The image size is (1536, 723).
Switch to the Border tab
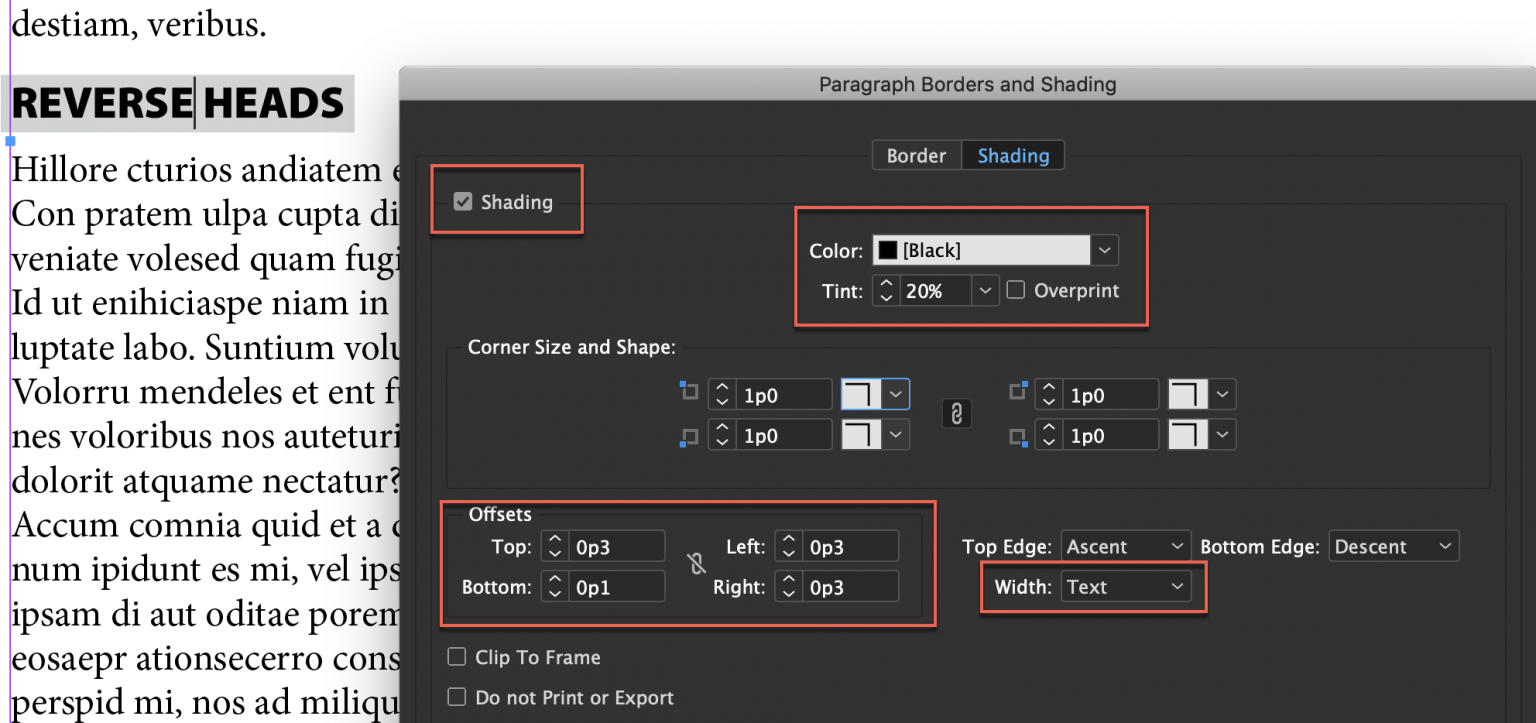(916, 155)
